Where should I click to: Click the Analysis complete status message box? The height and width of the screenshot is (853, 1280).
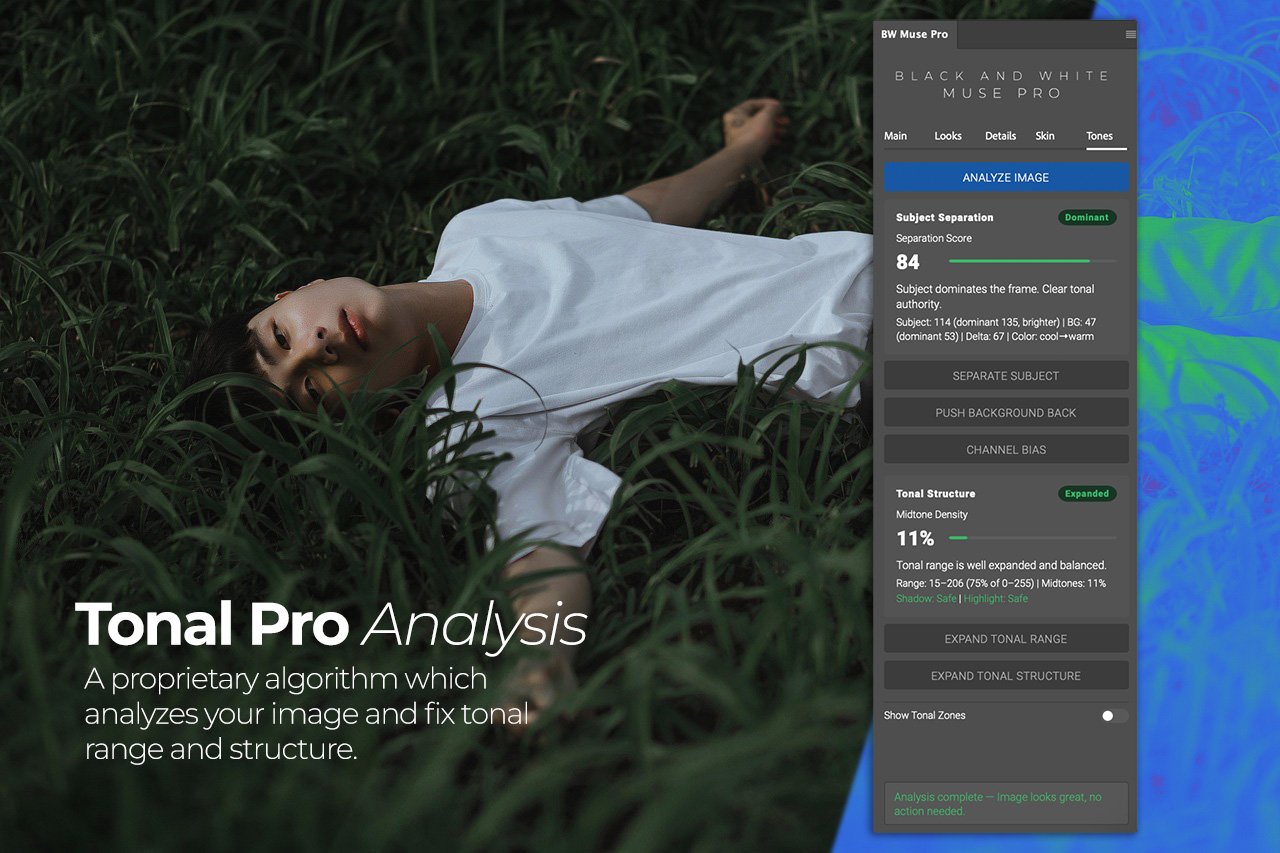click(1006, 804)
